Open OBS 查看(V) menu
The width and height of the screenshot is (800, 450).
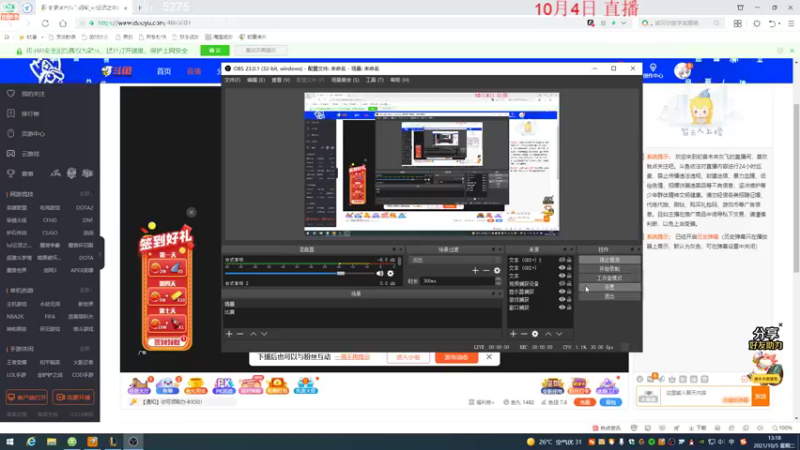click(x=280, y=80)
